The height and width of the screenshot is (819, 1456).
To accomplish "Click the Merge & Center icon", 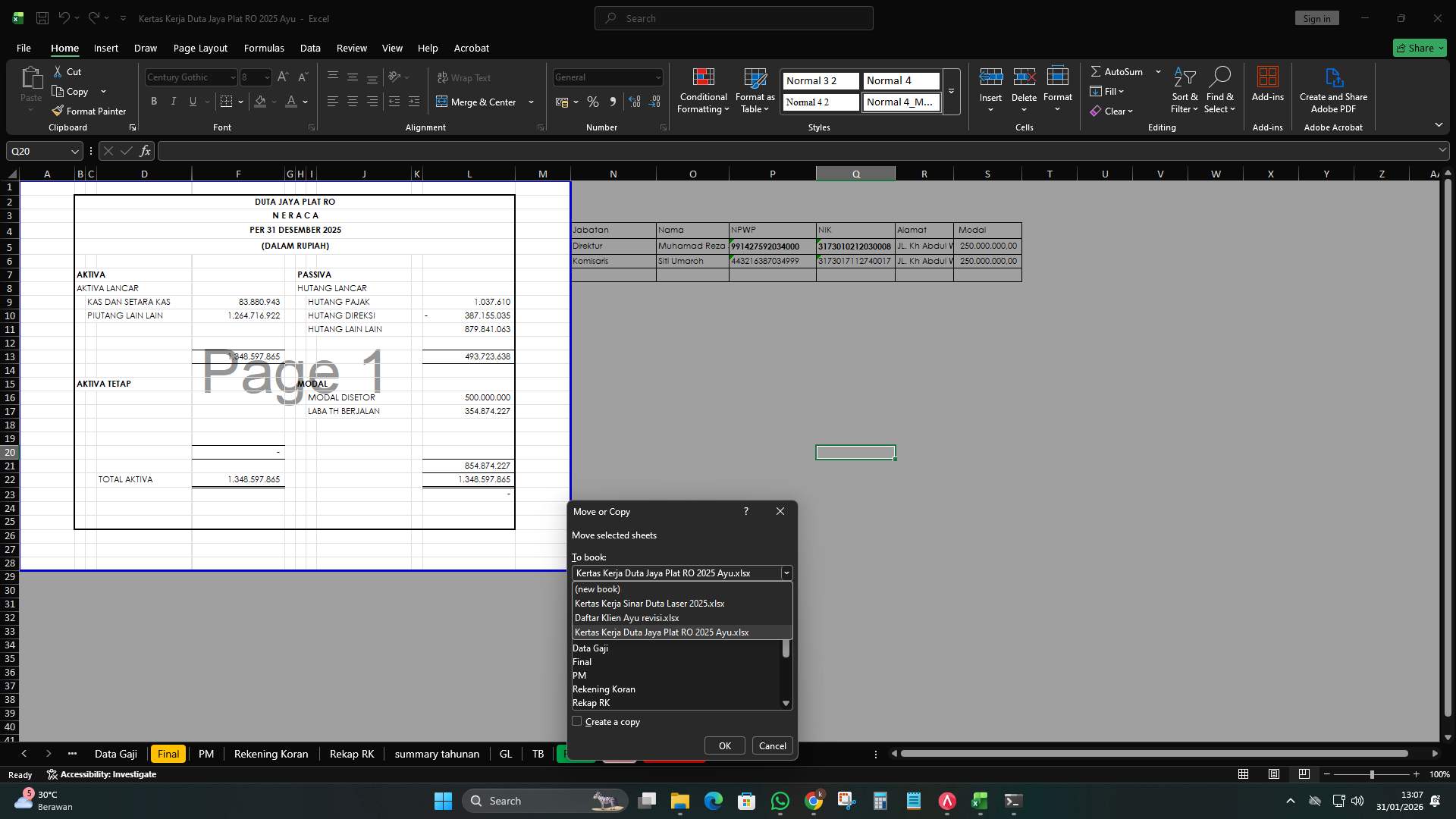I will 442,102.
